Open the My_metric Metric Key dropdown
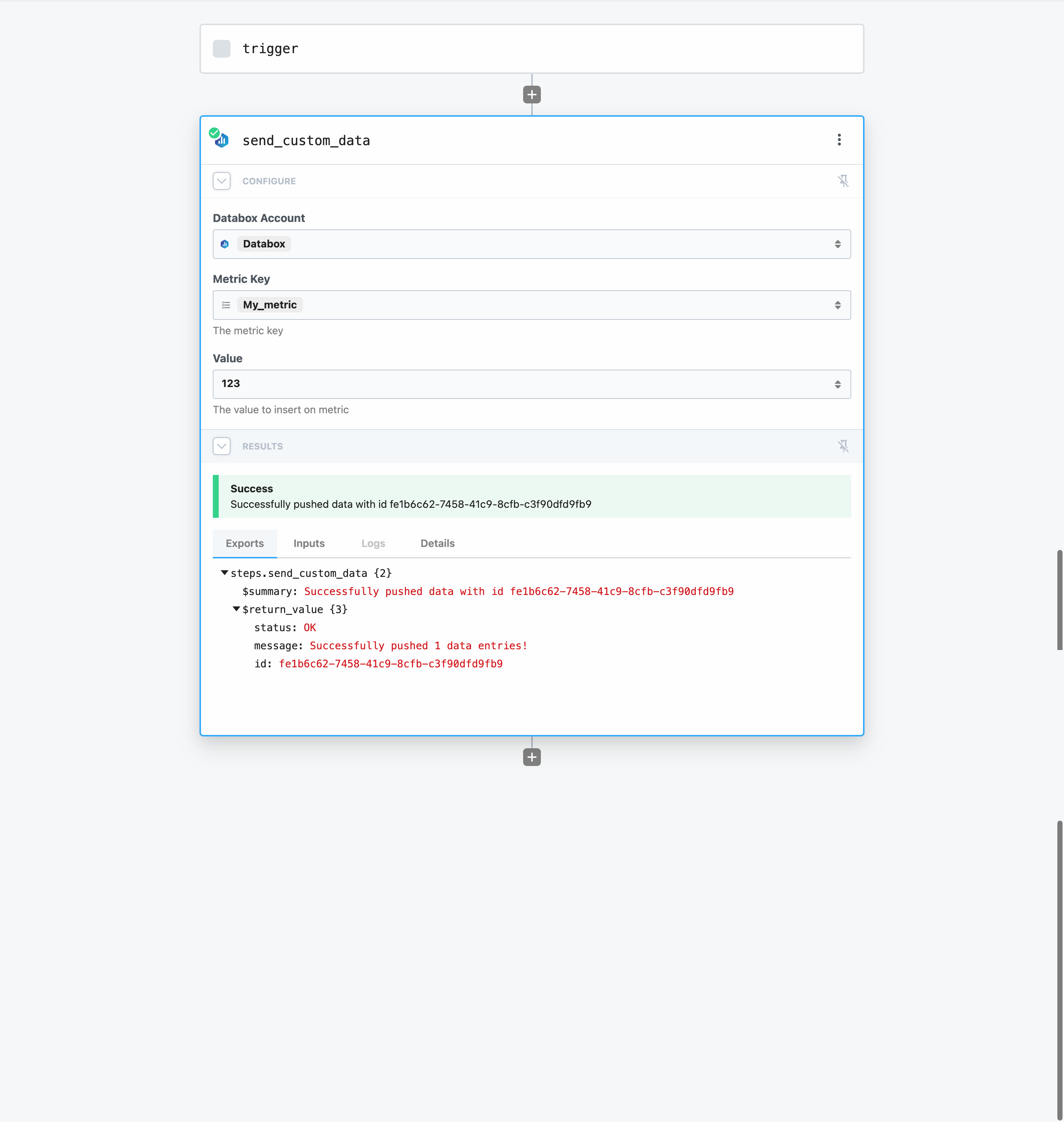The height and width of the screenshot is (1122, 1064). [x=838, y=304]
